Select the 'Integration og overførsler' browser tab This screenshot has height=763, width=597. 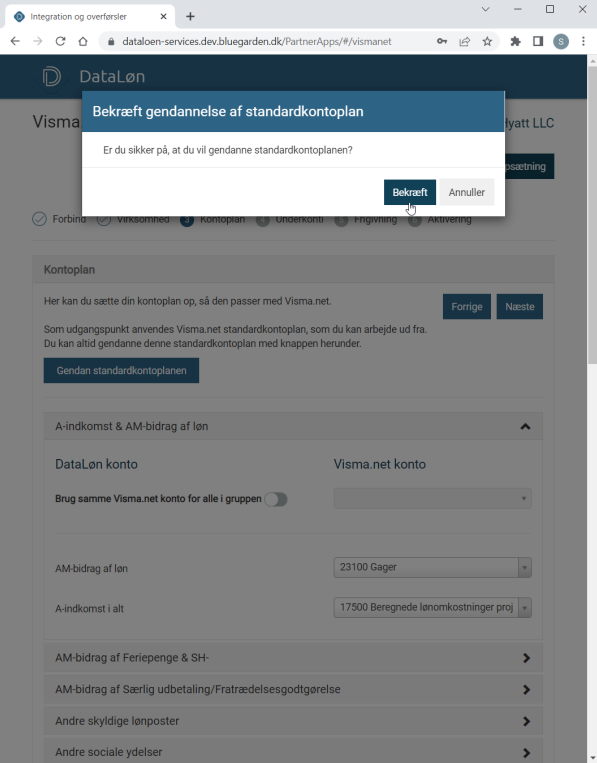pyautogui.click(x=90, y=17)
